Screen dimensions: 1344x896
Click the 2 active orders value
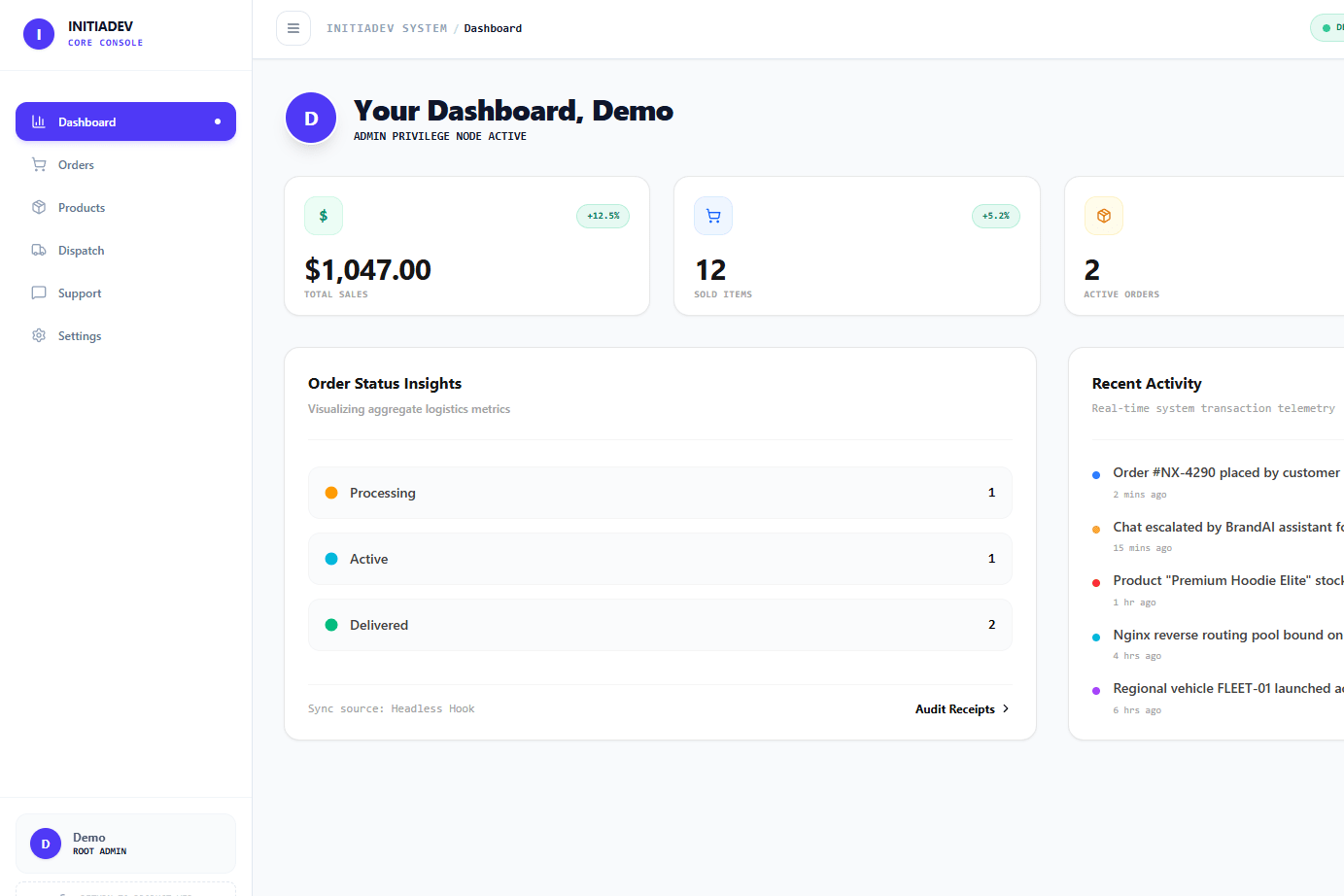pos(1092,270)
